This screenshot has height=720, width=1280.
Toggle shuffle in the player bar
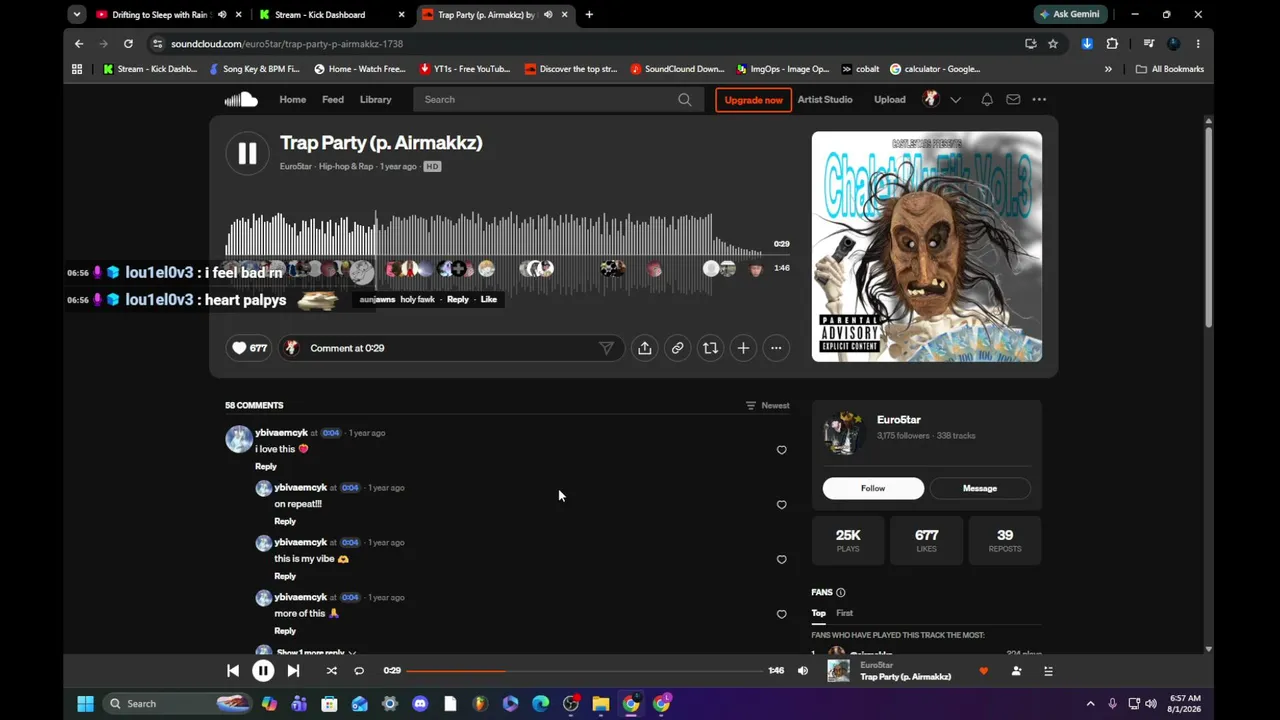[331, 671]
